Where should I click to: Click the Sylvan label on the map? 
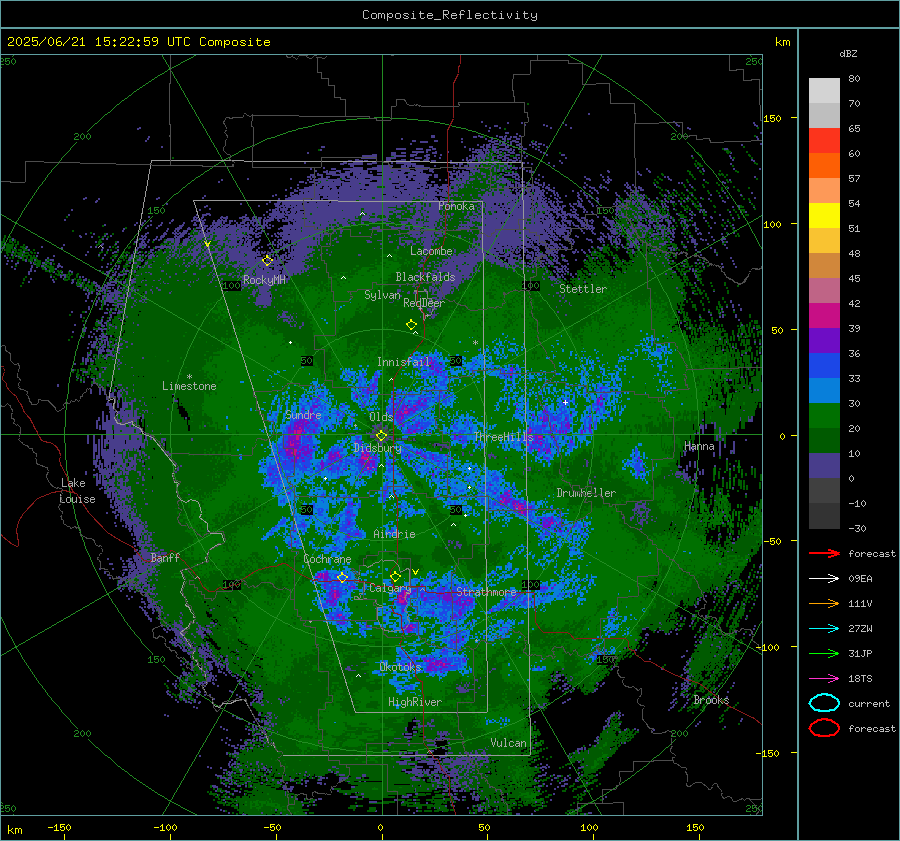382,295
